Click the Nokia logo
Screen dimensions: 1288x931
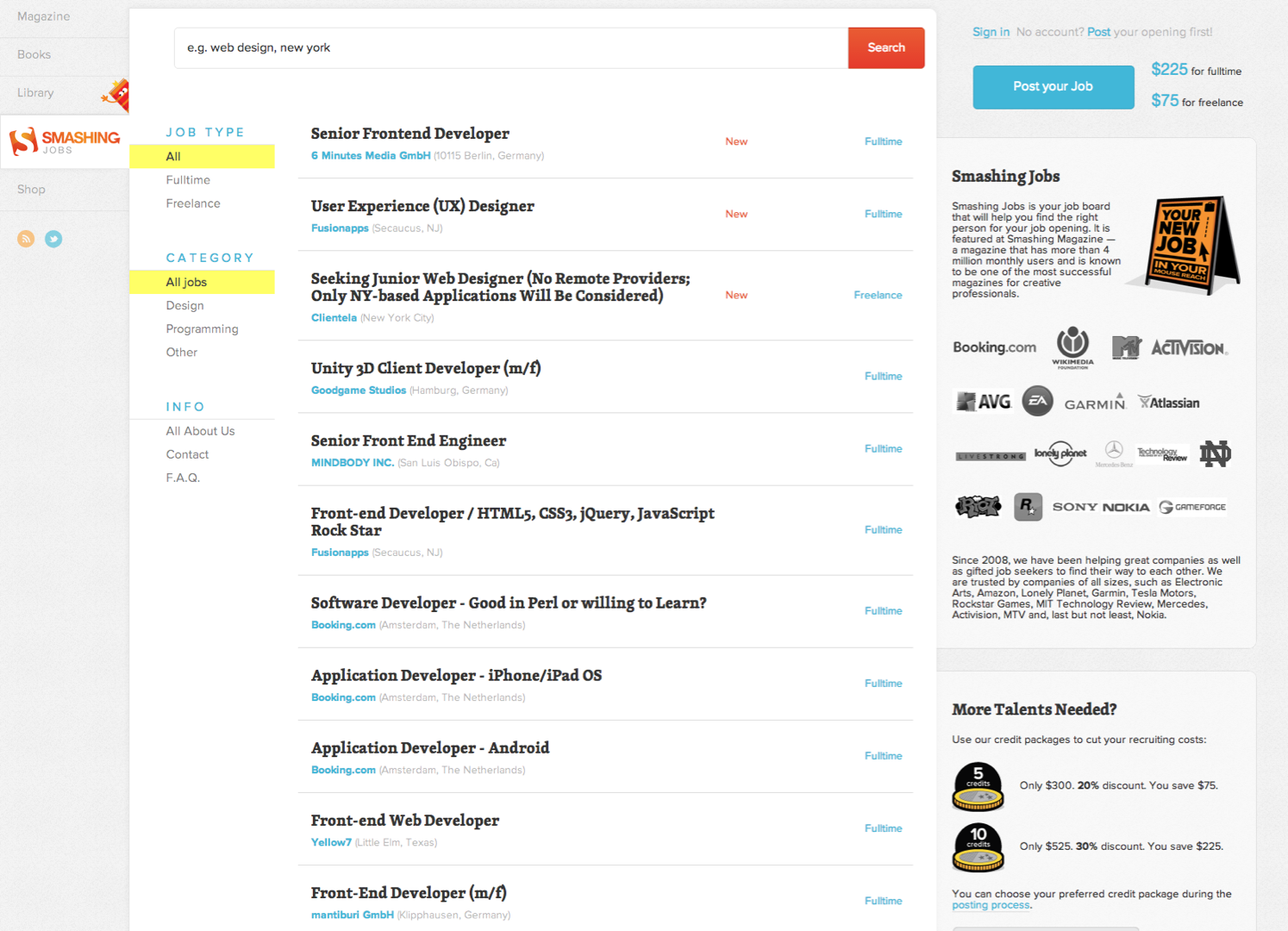point(1125,507)
